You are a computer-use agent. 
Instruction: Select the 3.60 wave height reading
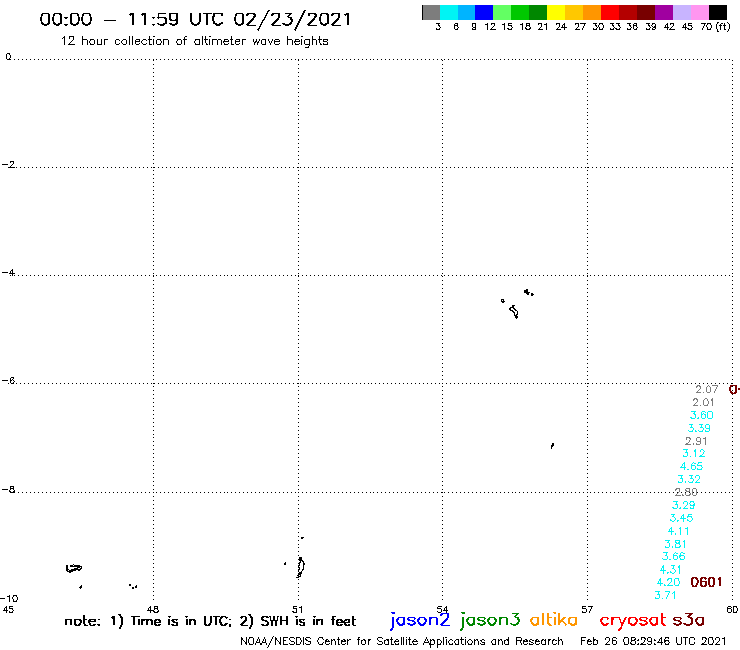point(701,415)
